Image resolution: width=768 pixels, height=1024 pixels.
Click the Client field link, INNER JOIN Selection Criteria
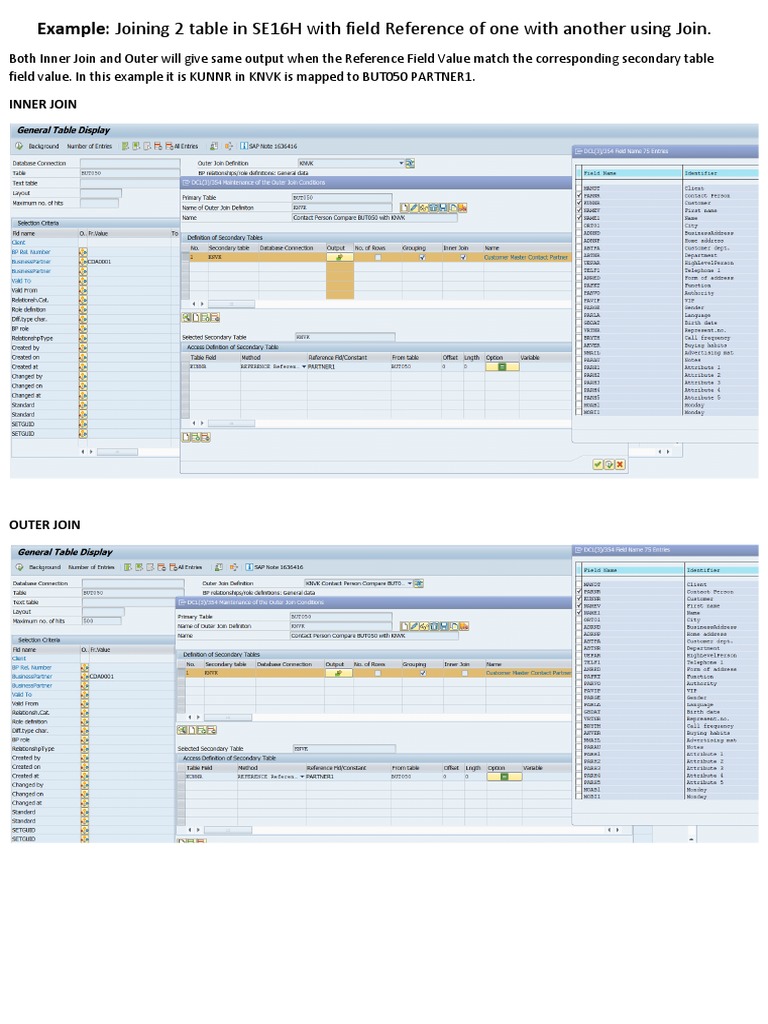pos(18,242)
